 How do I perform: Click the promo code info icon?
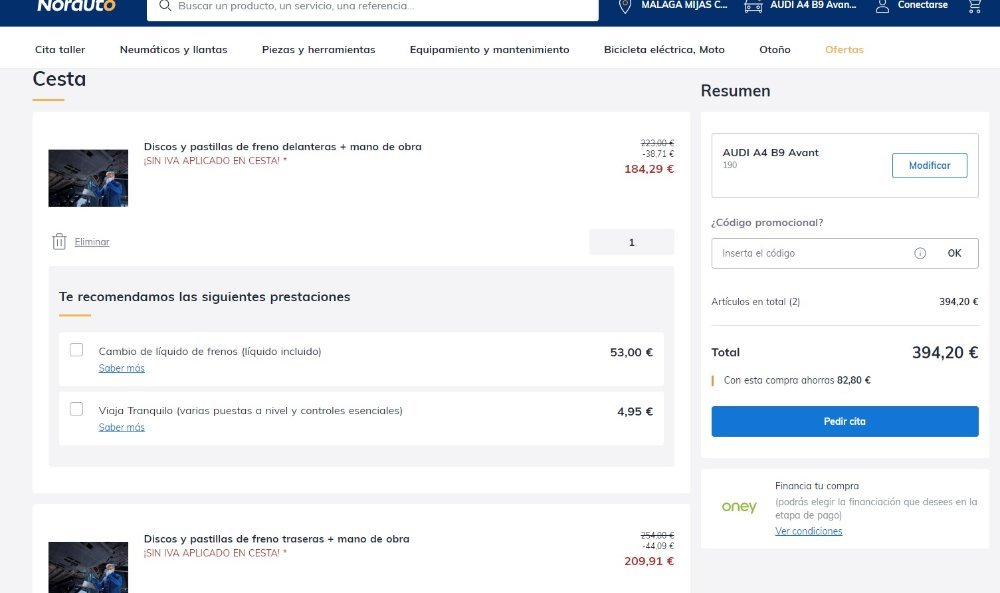click(920, 253)
